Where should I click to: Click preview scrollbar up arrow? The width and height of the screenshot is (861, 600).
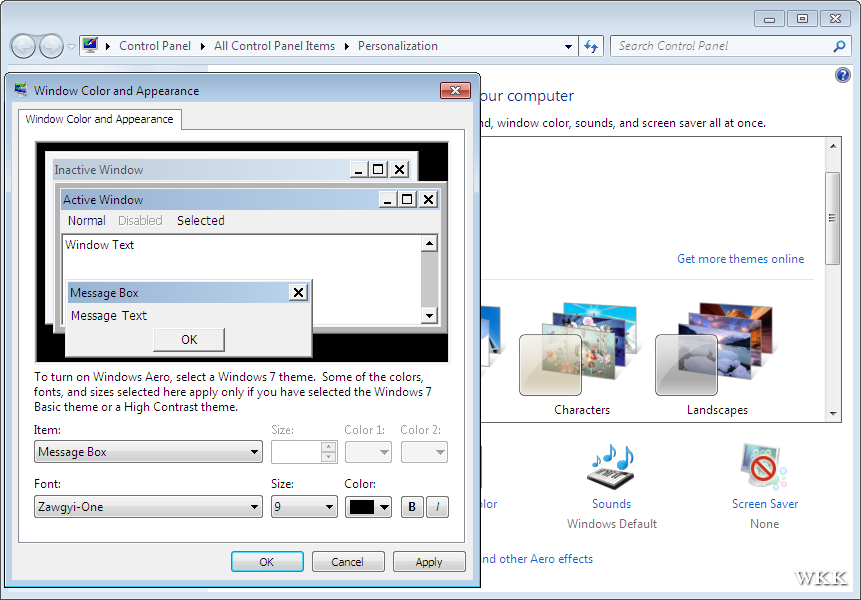[x=429, y=243]
